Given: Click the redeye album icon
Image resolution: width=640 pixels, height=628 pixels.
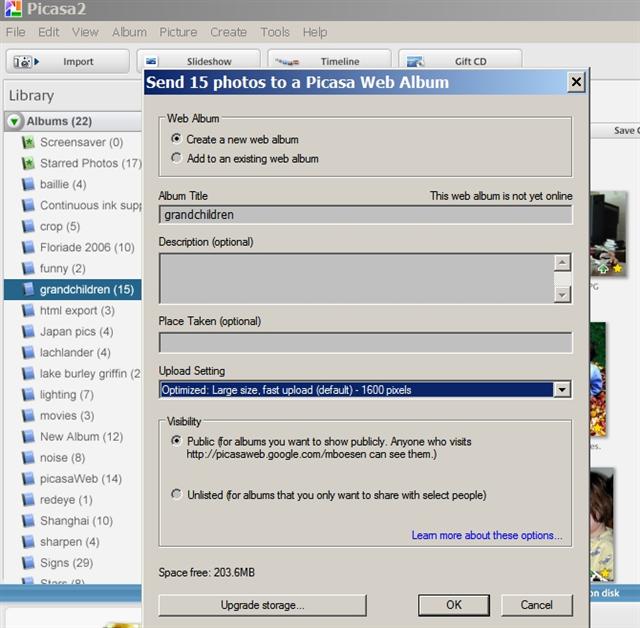Looking at the screenshot, I should tap(28, 499).
